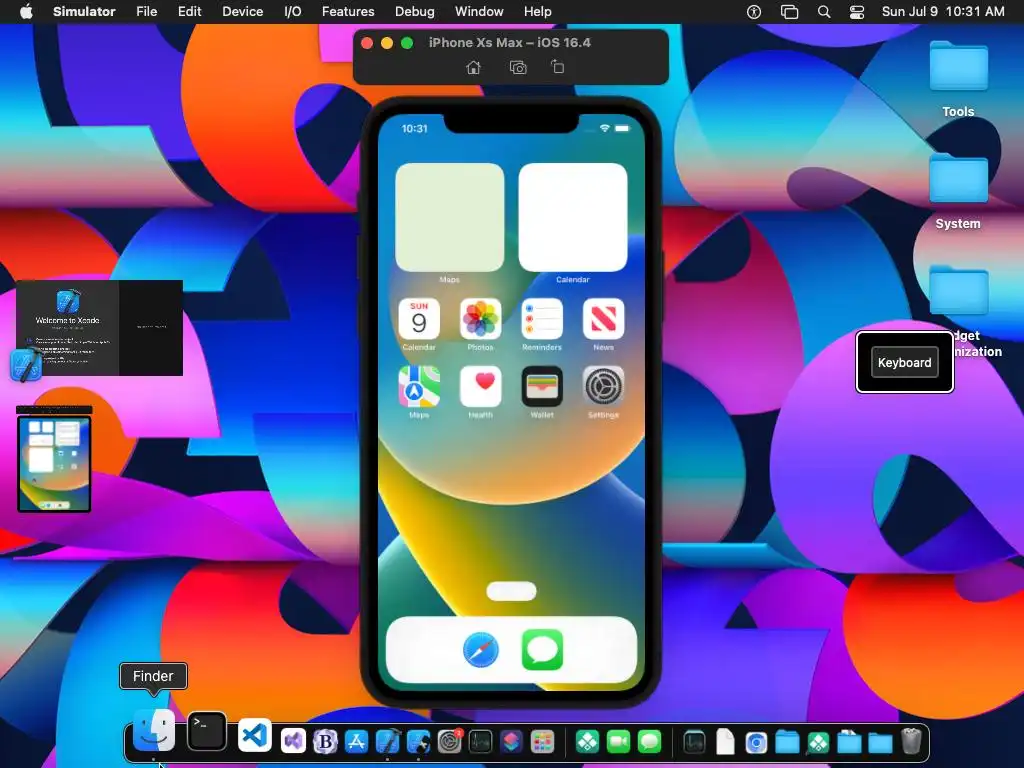This screenshot has height=768, width=1024.
Task: Open the File menu
Action: point(146,12)
